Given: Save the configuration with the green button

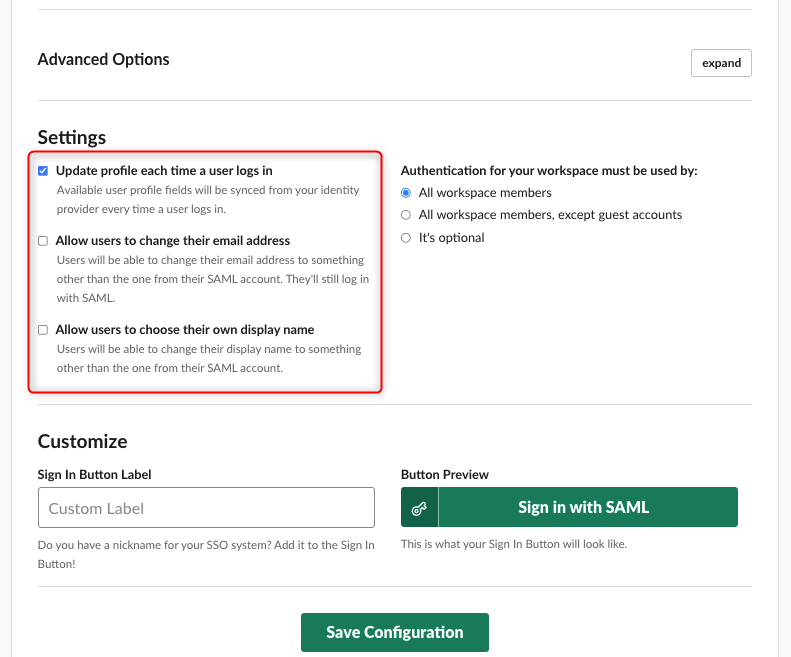Looking at the screenshot, I should click(x=394, y=632).
